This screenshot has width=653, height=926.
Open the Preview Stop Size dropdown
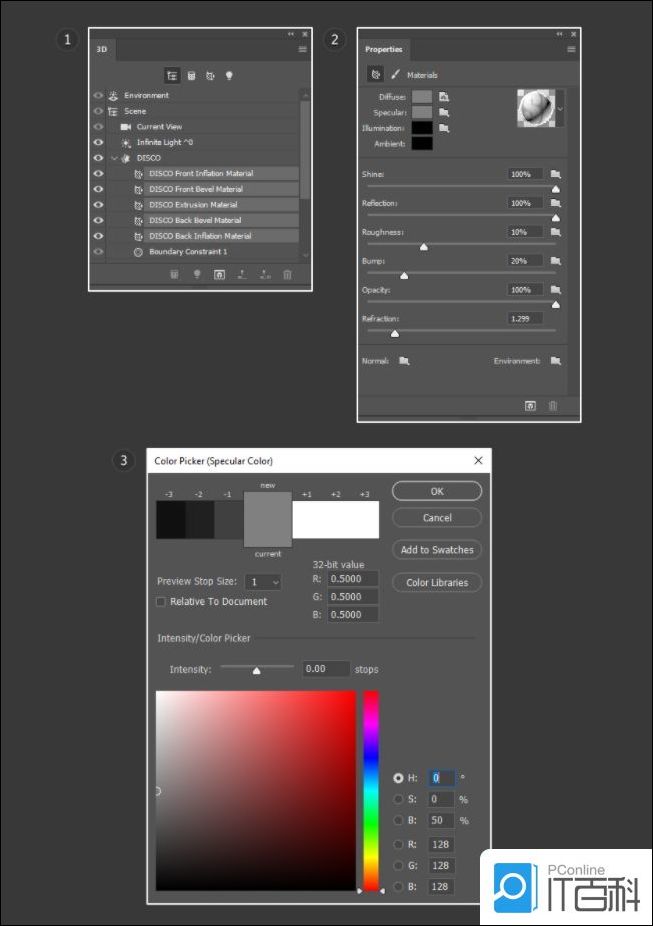(264, 582)
